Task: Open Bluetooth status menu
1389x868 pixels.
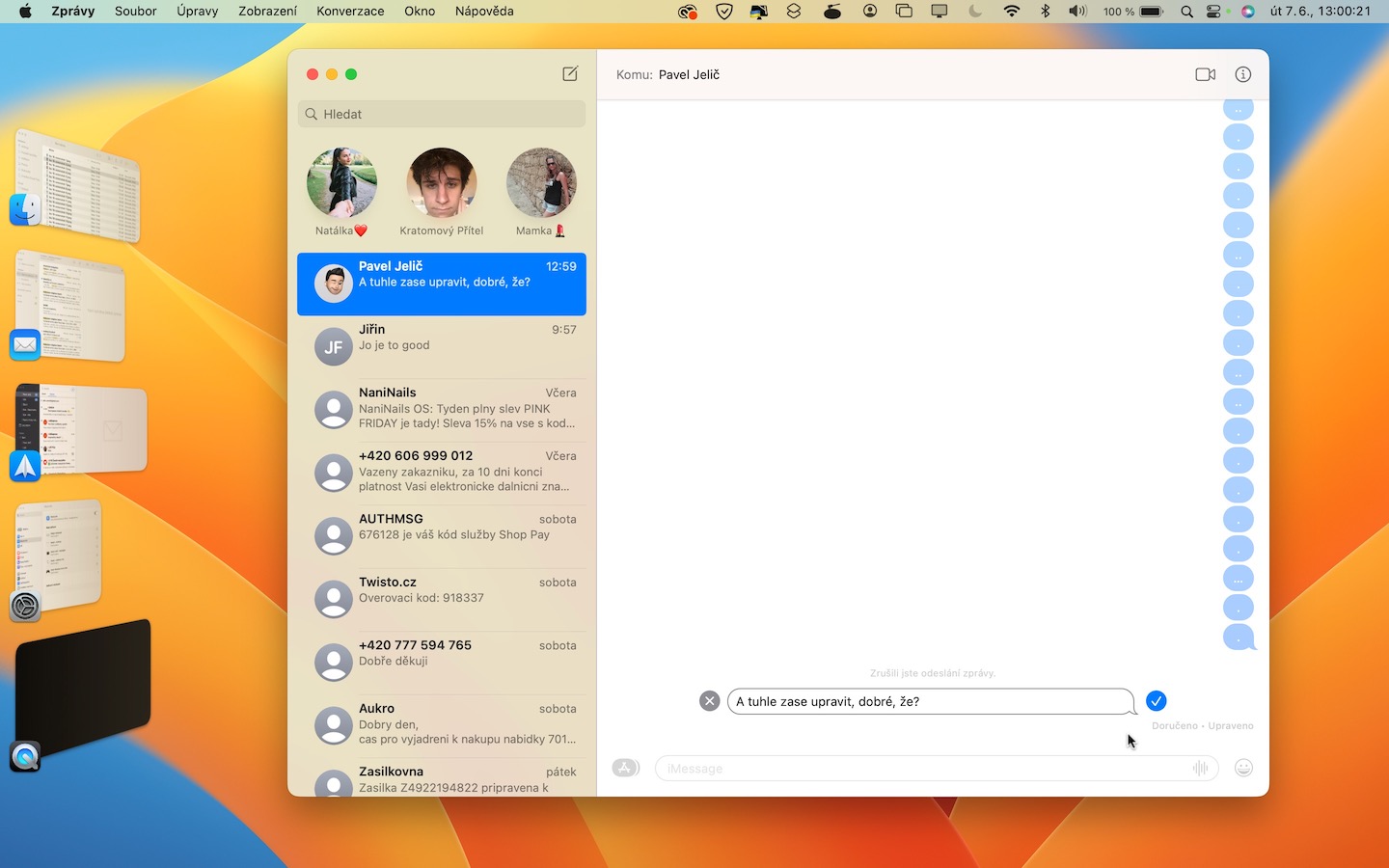Action: tap(1045, 12)
